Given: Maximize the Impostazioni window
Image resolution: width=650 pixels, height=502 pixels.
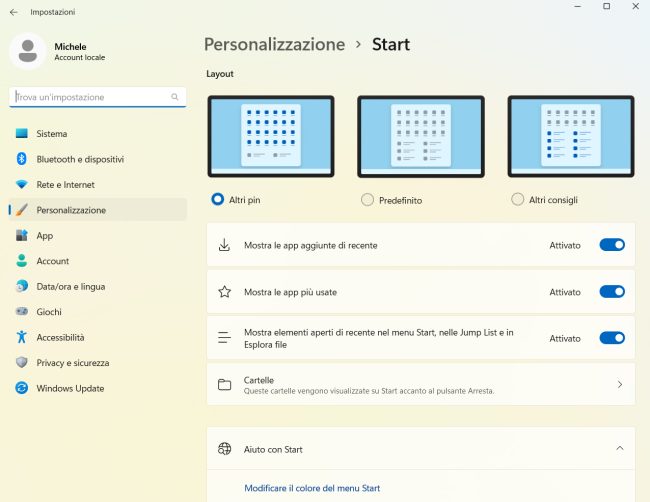Looking at the screenshot, I should pyautogui.click(x=606, y=6).
